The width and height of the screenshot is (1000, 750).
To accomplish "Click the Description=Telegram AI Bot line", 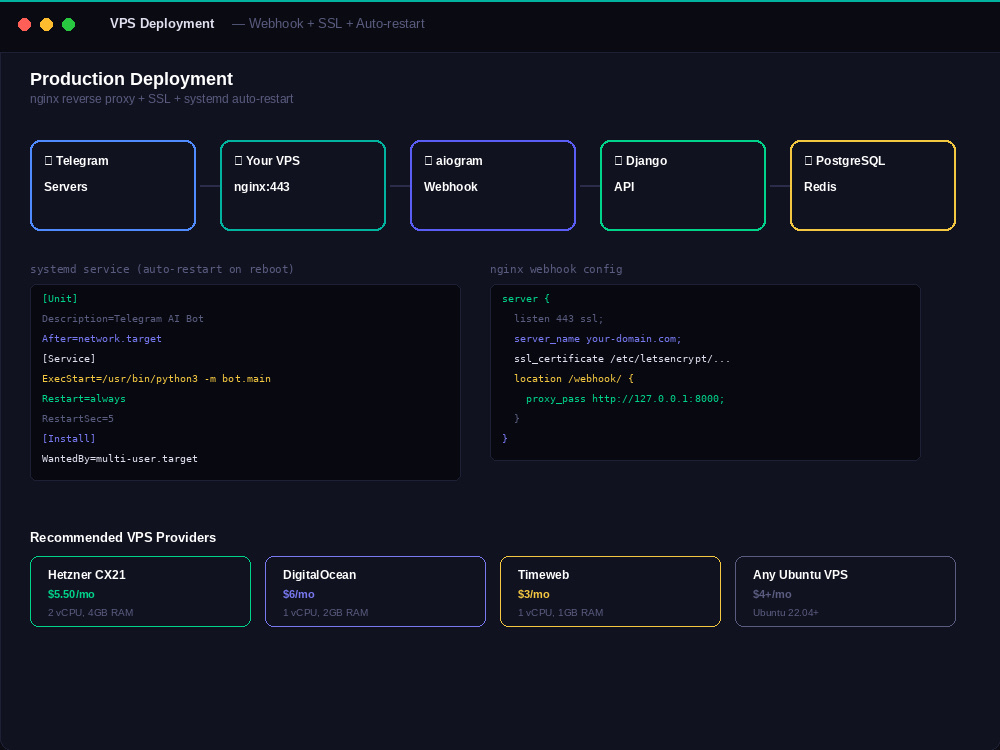I will pos(123,318).
